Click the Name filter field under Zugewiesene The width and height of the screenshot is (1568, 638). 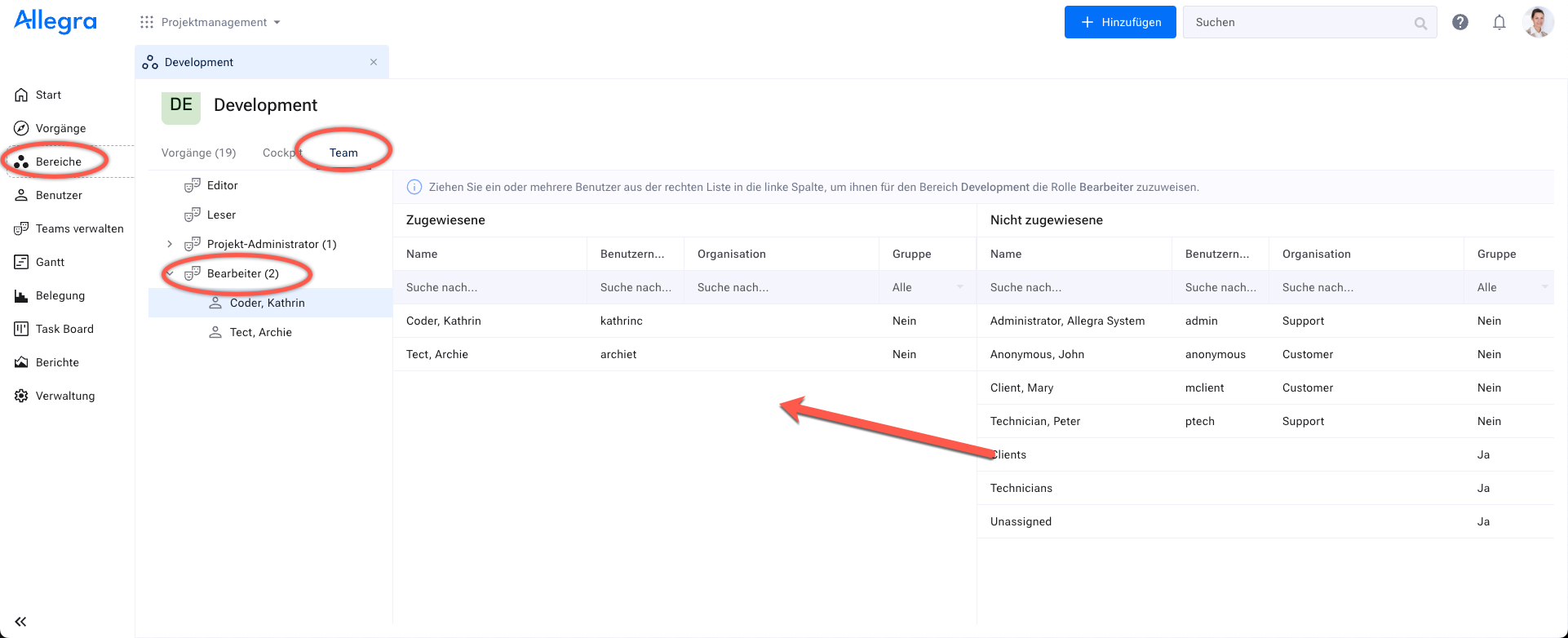pos(489,287)
